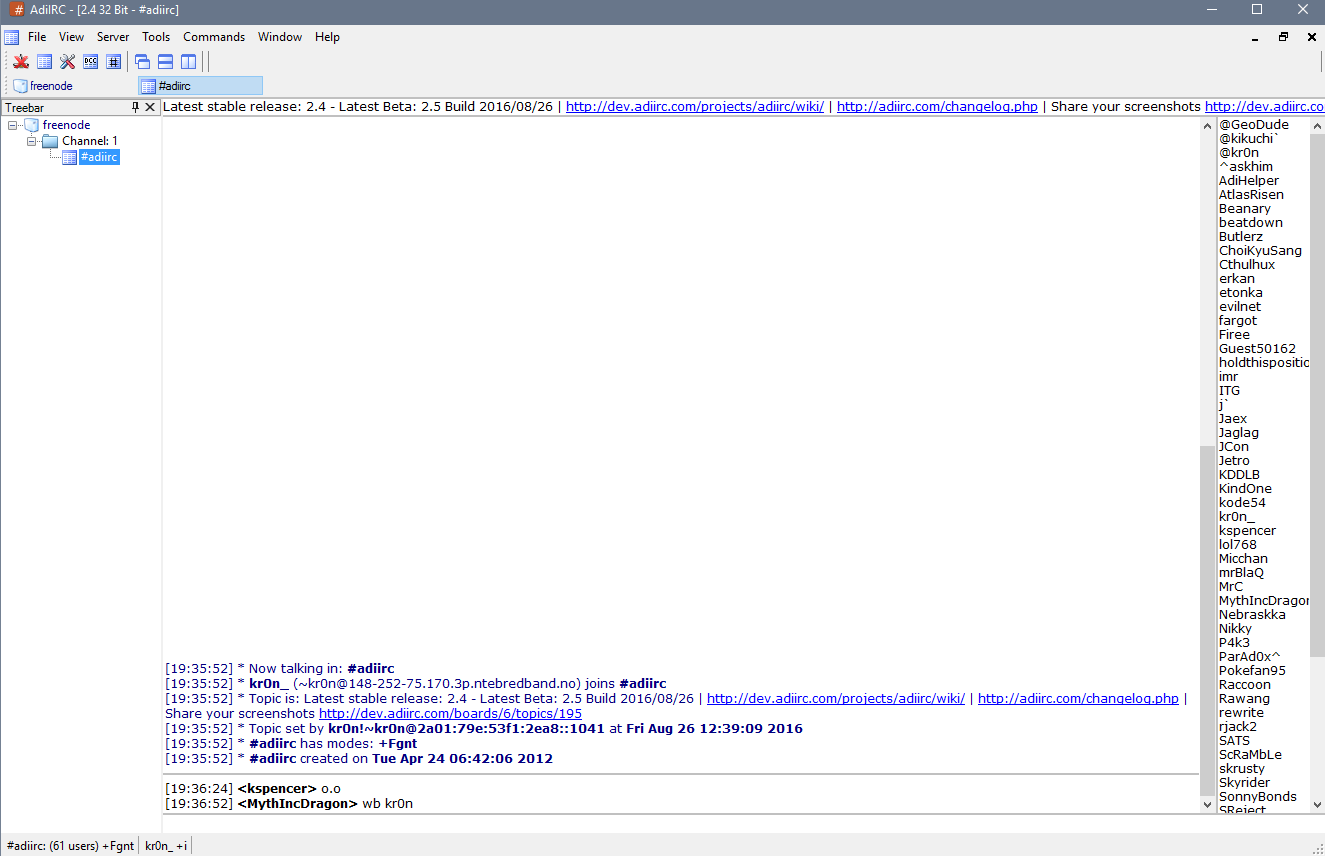Open changelog.php link in topic bar
The width and height of the screenshot is (1325, 856).
(x=937, y=107)
